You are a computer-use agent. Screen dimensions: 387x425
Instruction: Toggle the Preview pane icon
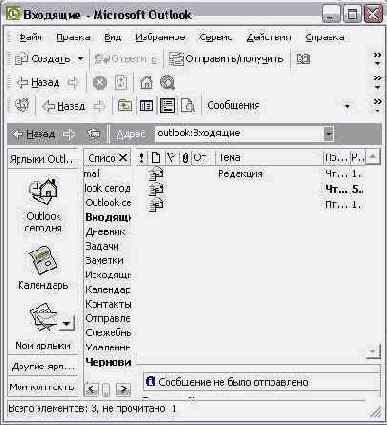pyautogui.click(x=167, y=106)
